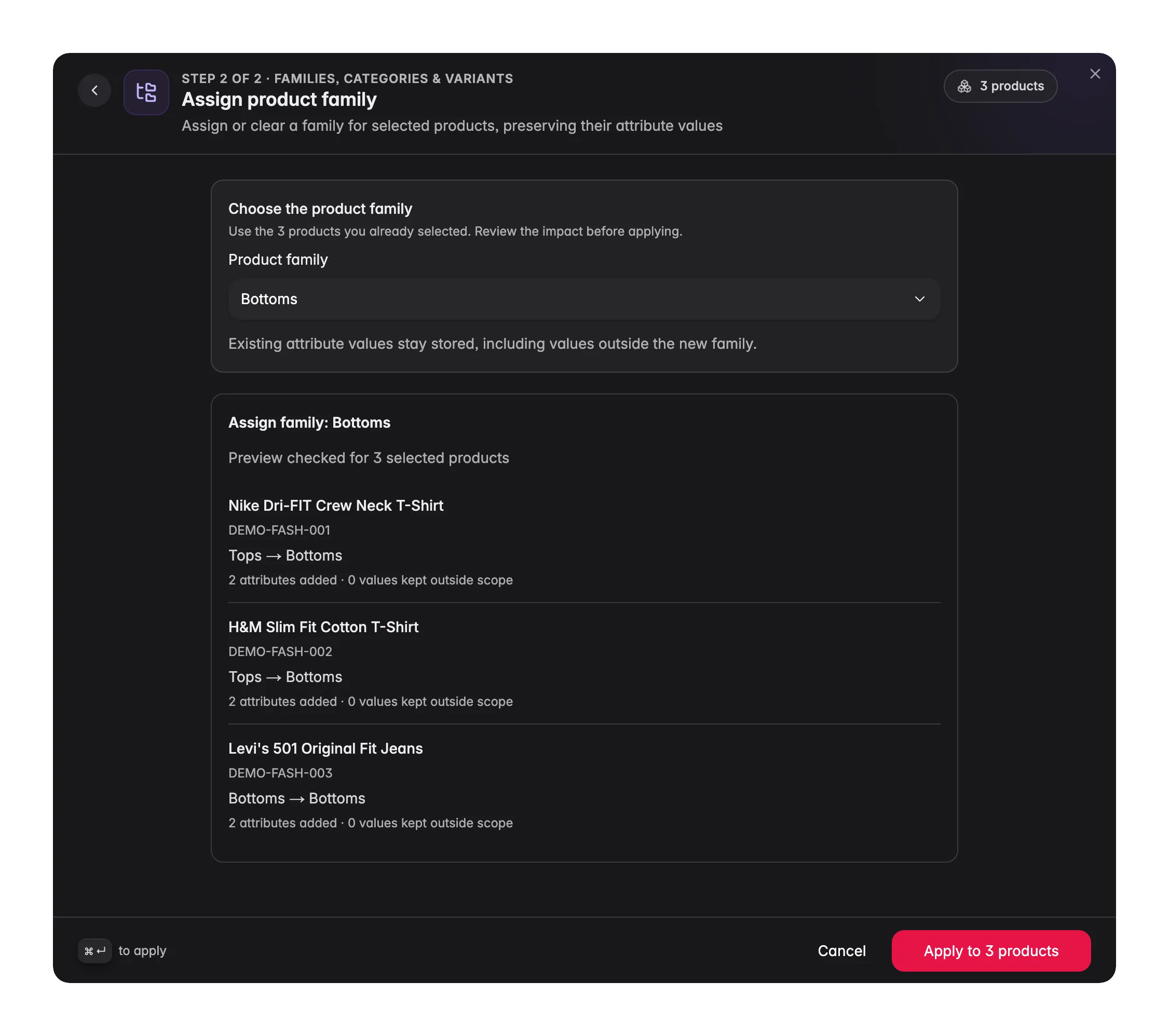Click attributes added summary under Nike T-Shirt
This screenshot has width=1169, height=1036.
pos(371,580)
